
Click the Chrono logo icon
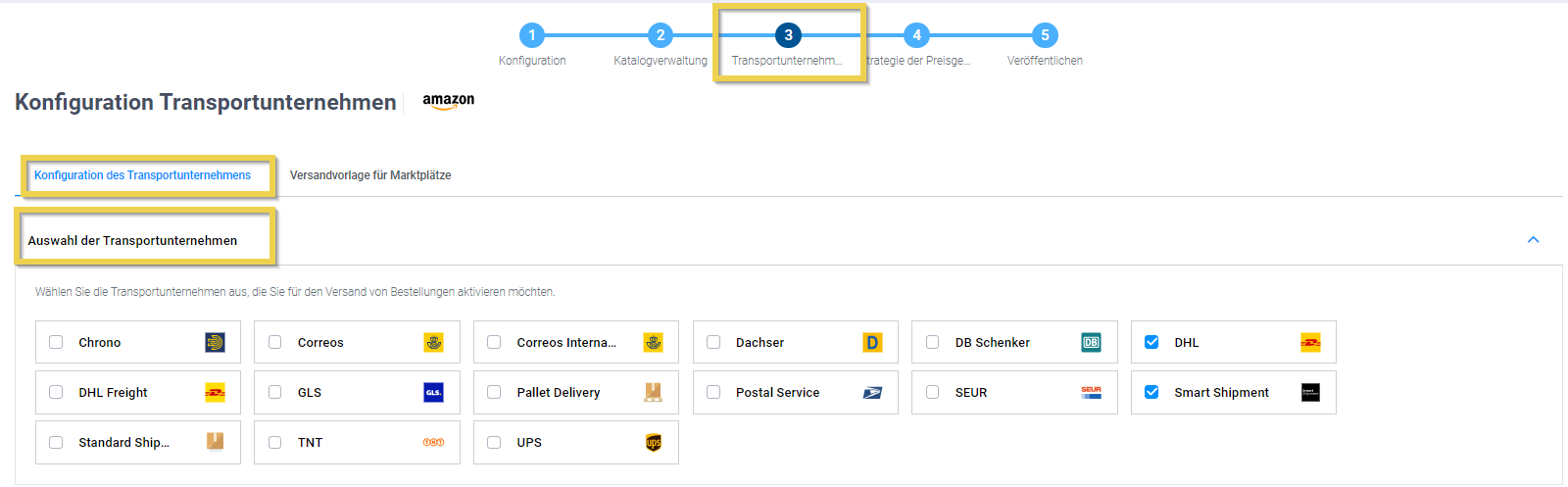(215, 342)
